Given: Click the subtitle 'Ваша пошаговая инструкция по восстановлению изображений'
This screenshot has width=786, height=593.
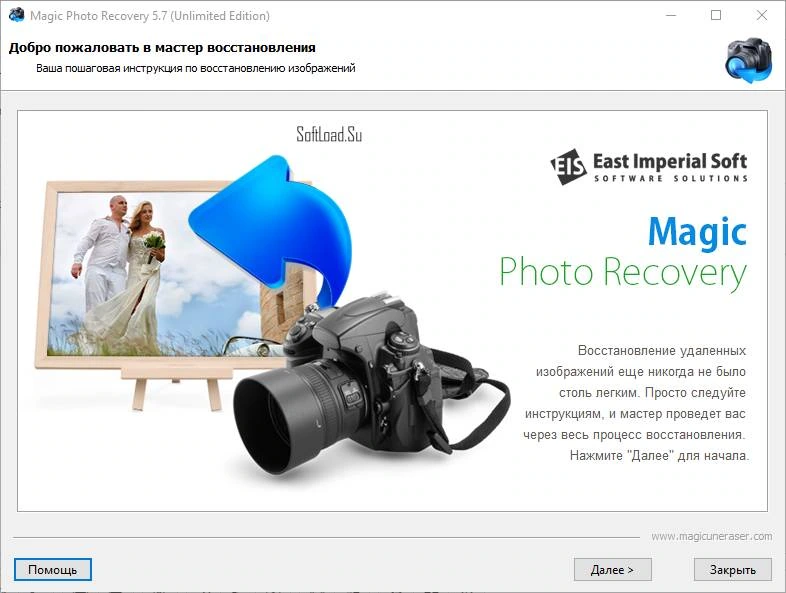Looking at the screenshot, I should (x=195, y=68).
